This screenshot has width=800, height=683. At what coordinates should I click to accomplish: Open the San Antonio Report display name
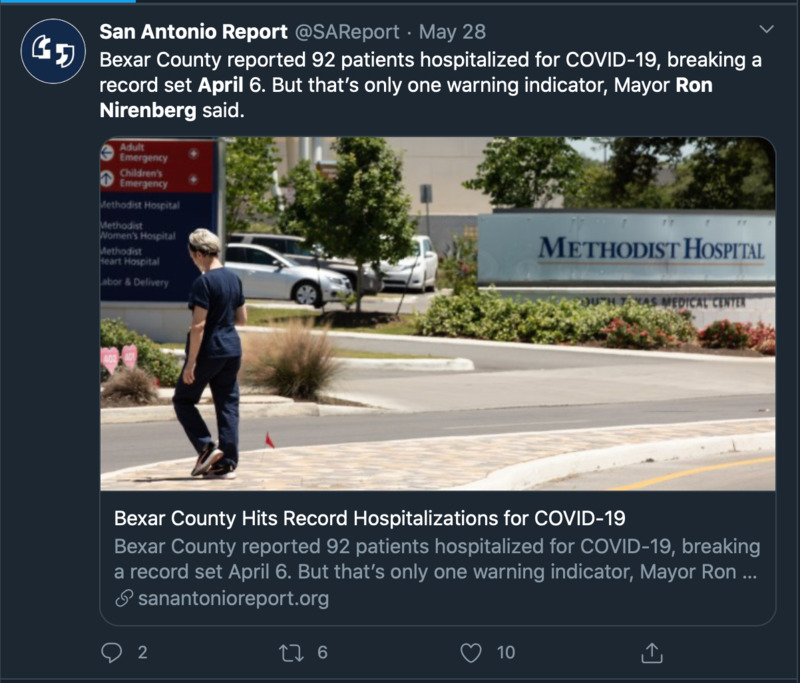193,32
